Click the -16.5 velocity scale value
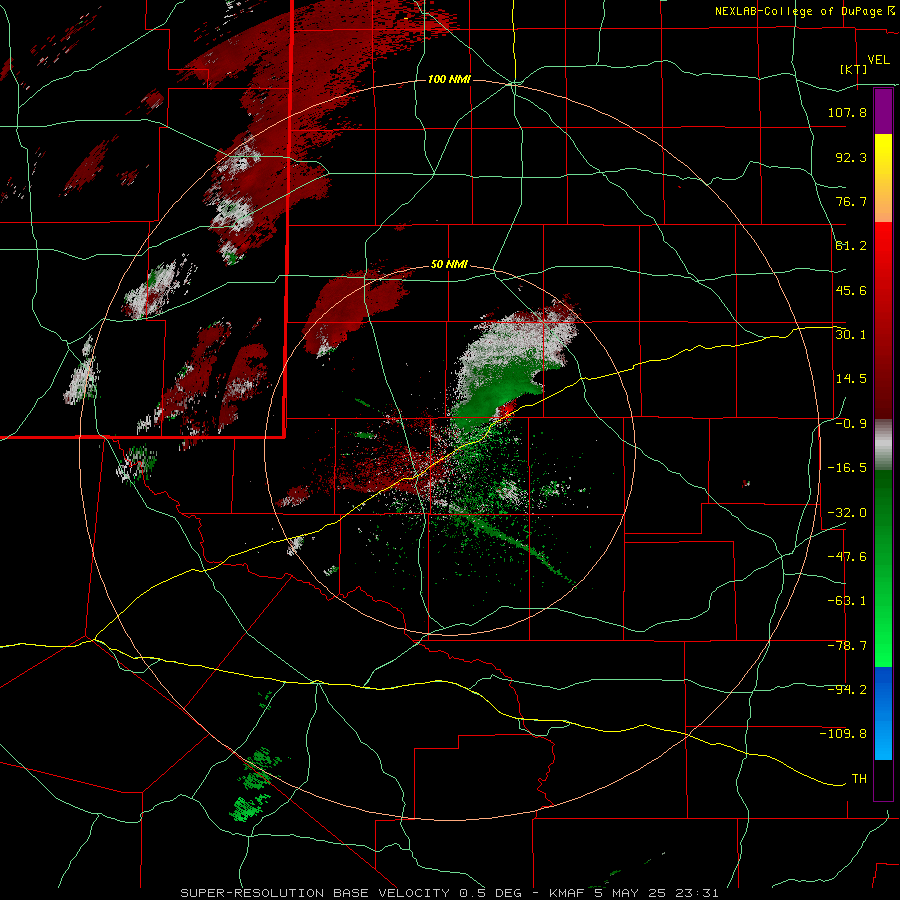Viewport: 900px width, 900px height. point(847,468)
